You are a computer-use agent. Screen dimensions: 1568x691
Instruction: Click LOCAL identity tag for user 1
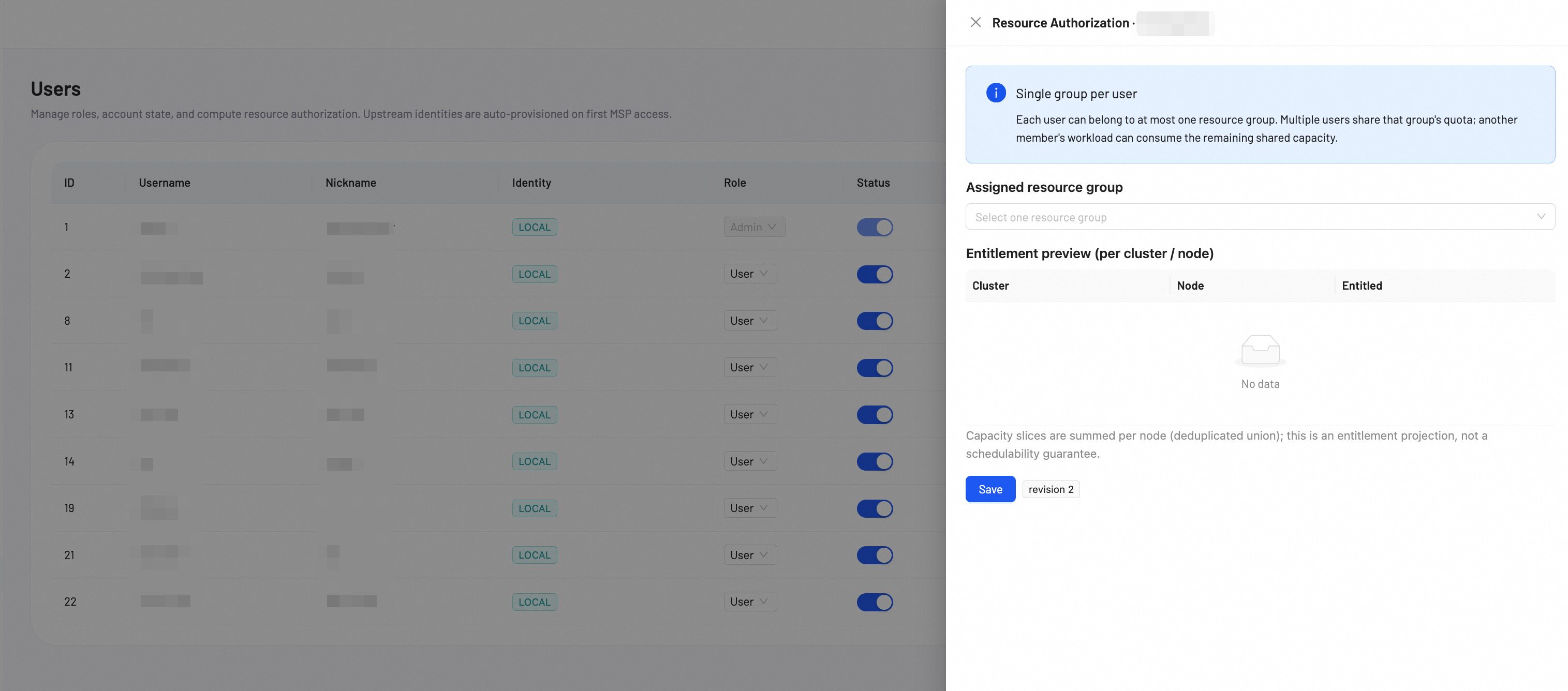coord(535,228)
